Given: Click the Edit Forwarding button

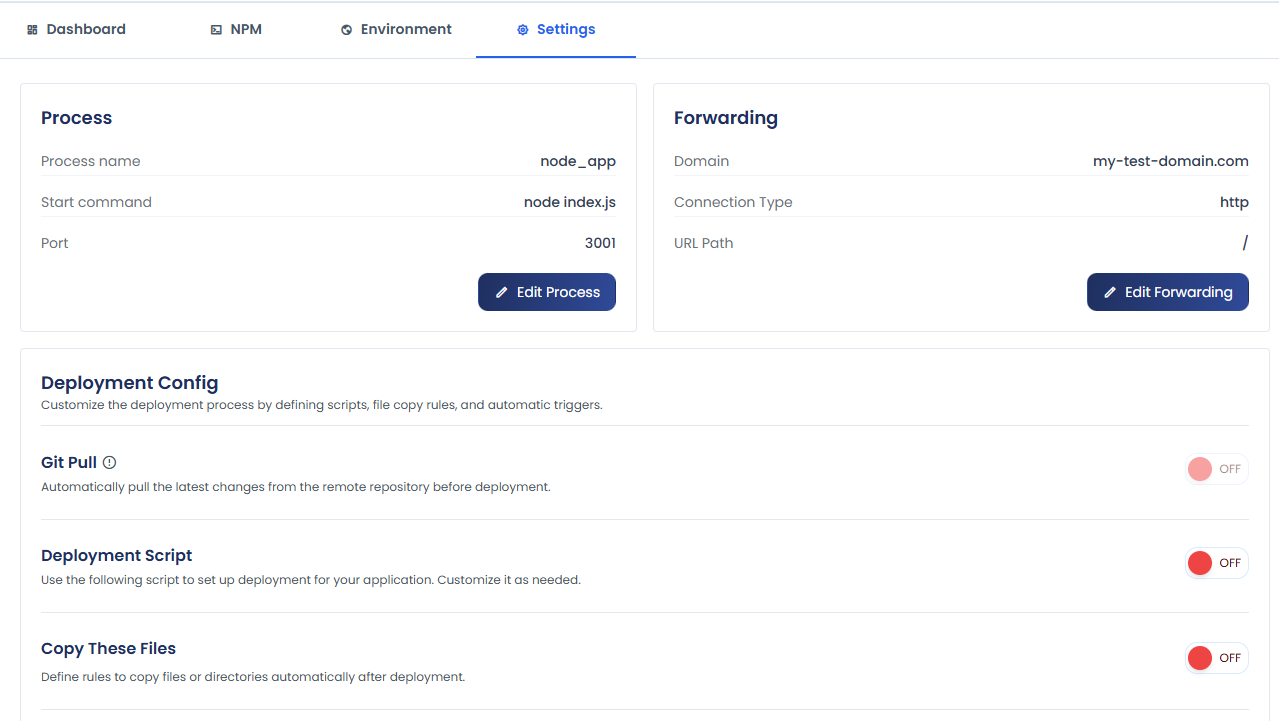Looking at the screenshot, I should [x=1168, y=292].
